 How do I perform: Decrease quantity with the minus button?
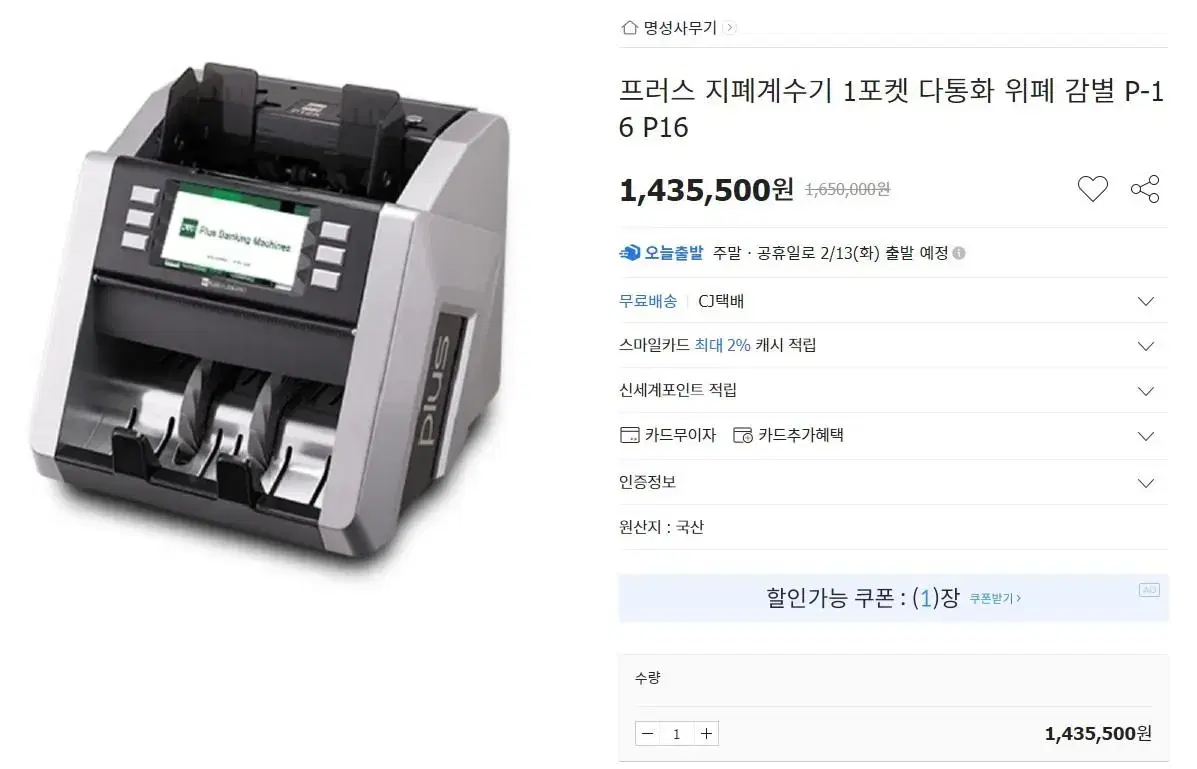(x=647, y=734)
